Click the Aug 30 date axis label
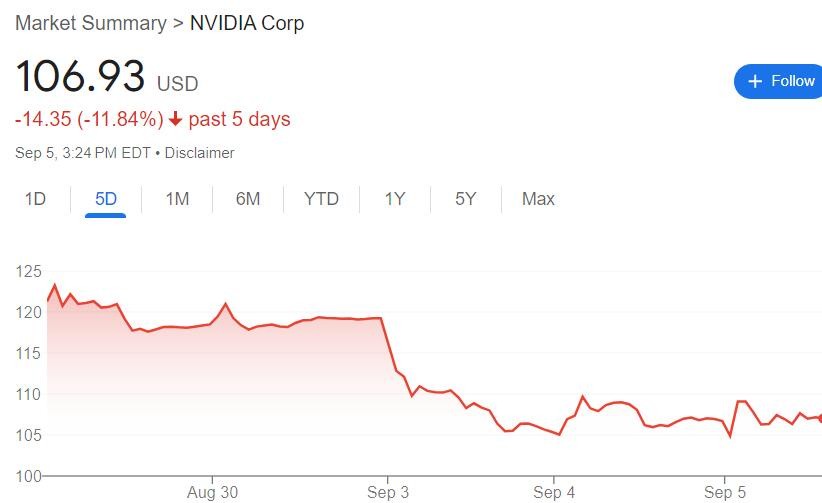 213,492
